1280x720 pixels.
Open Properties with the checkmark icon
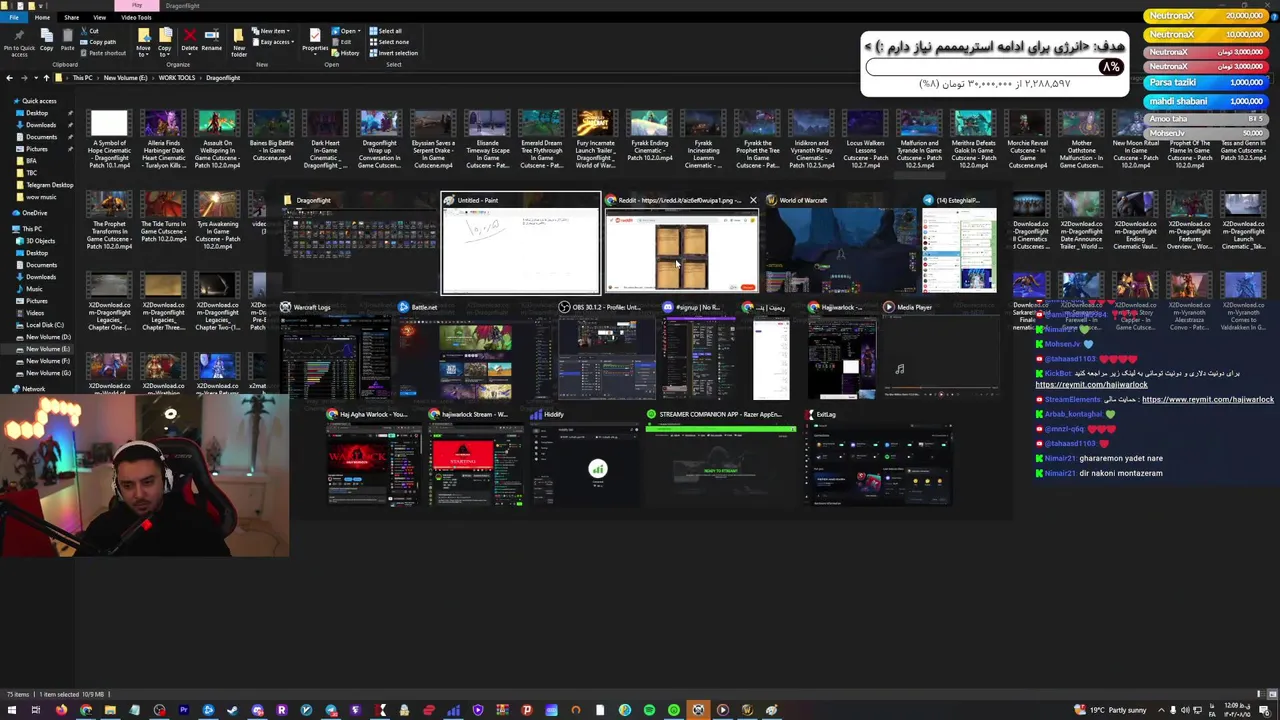315,40
